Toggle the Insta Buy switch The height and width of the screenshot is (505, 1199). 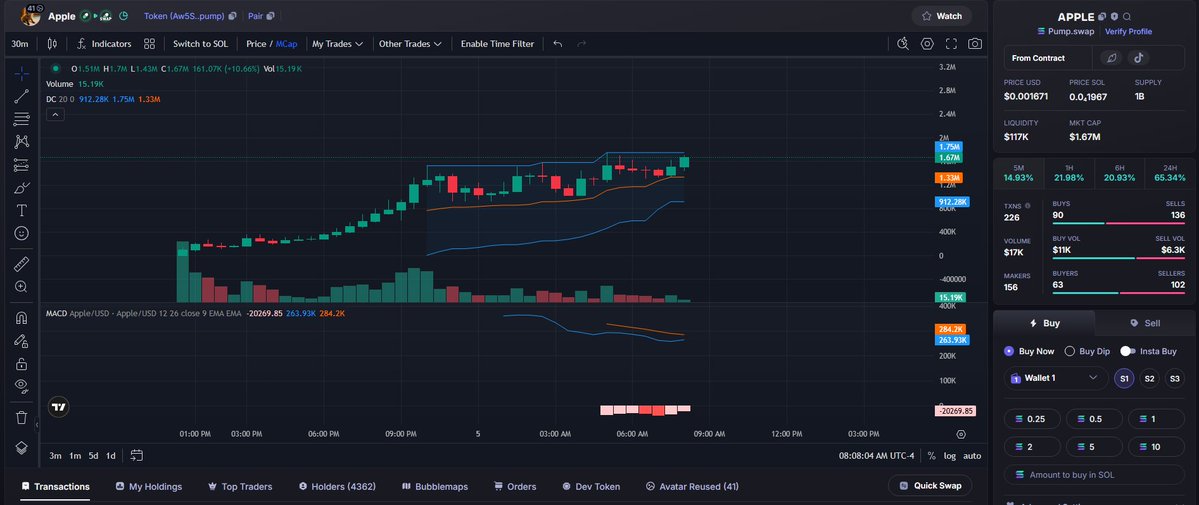[x=1127, y=351]
